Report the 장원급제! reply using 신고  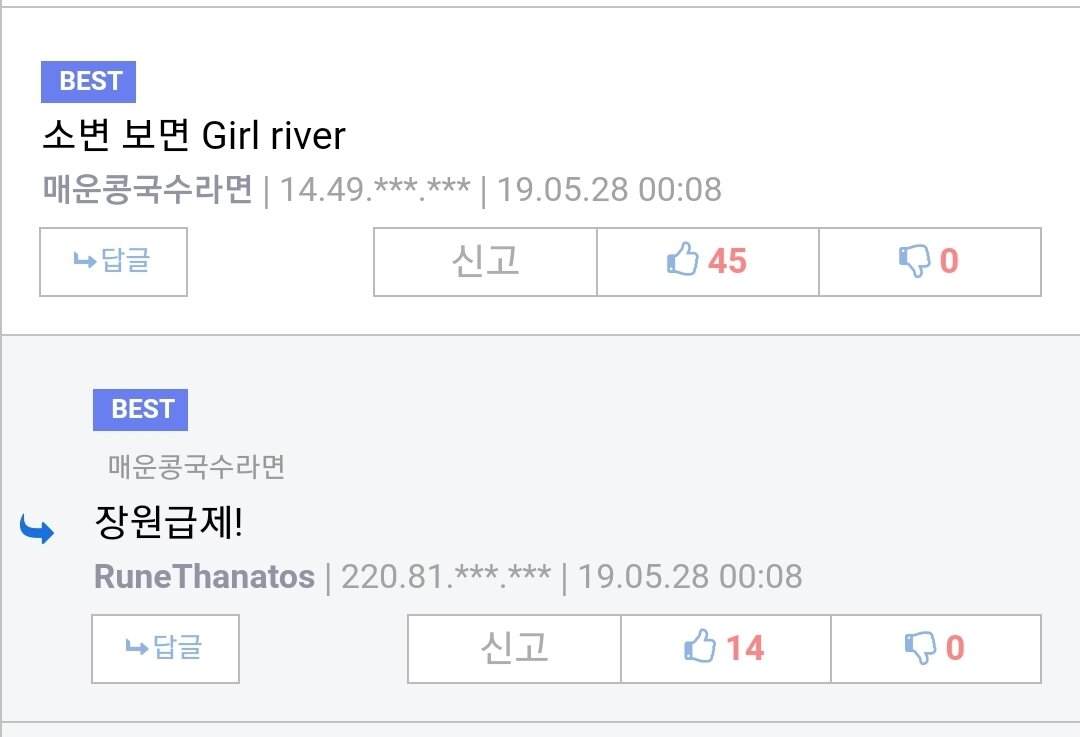click(514, 648)
